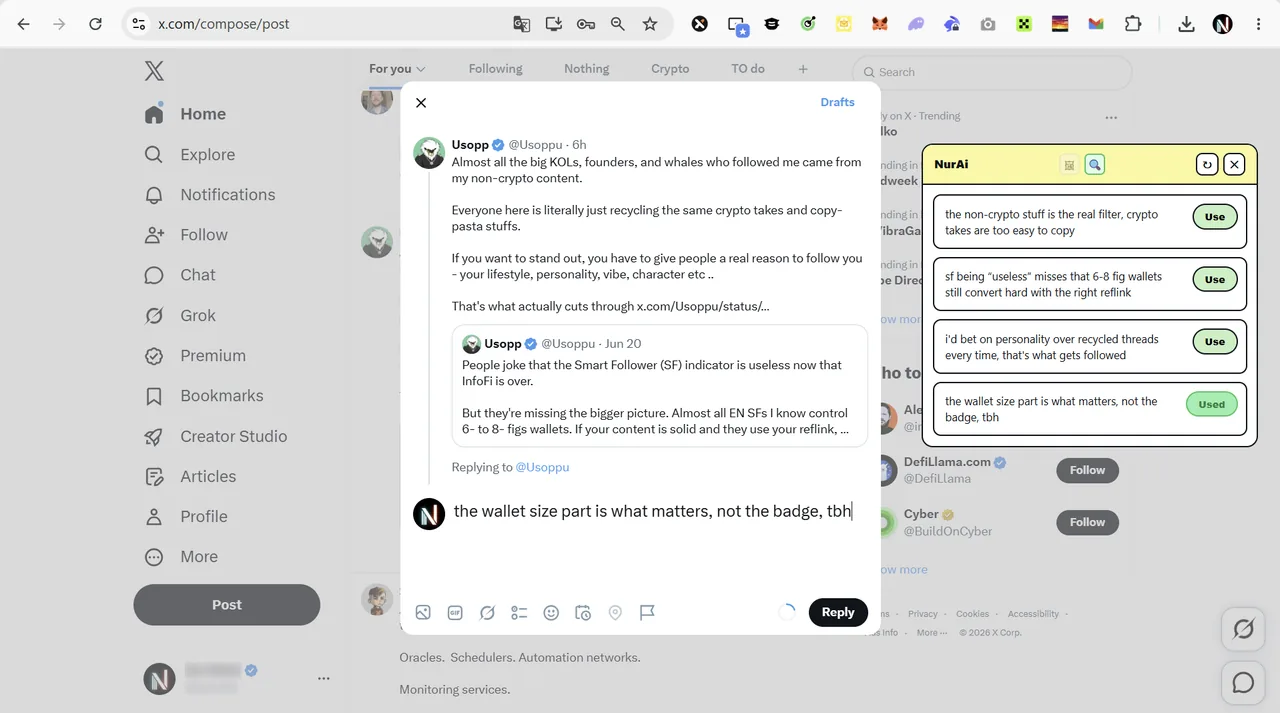
Task: Open Drafts in compose dialog
Action: pyautogui.click(x=838, y=102)
